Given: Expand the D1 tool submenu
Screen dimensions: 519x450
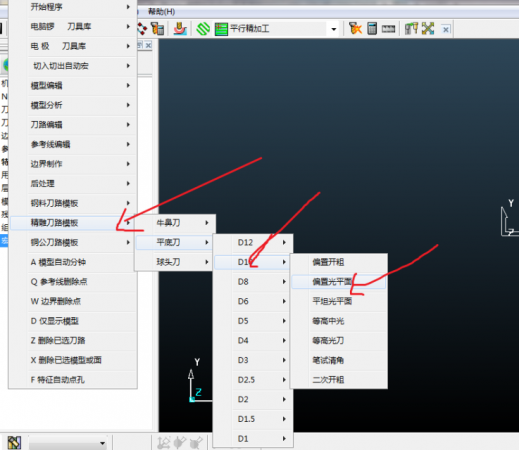Looking at the screenshot, I should point(253,439).
